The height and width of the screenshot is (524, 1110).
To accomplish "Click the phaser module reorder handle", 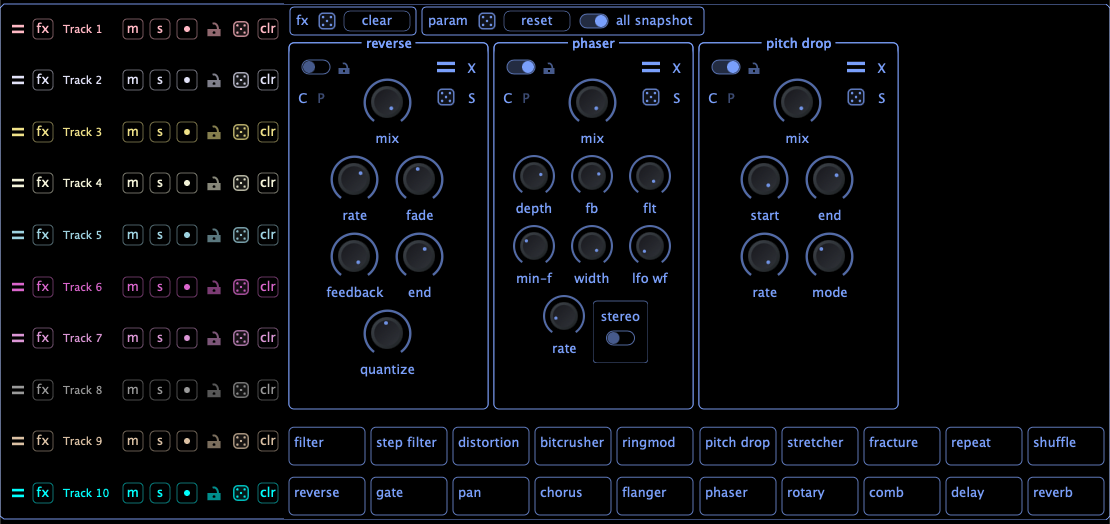I will [651, 68].
